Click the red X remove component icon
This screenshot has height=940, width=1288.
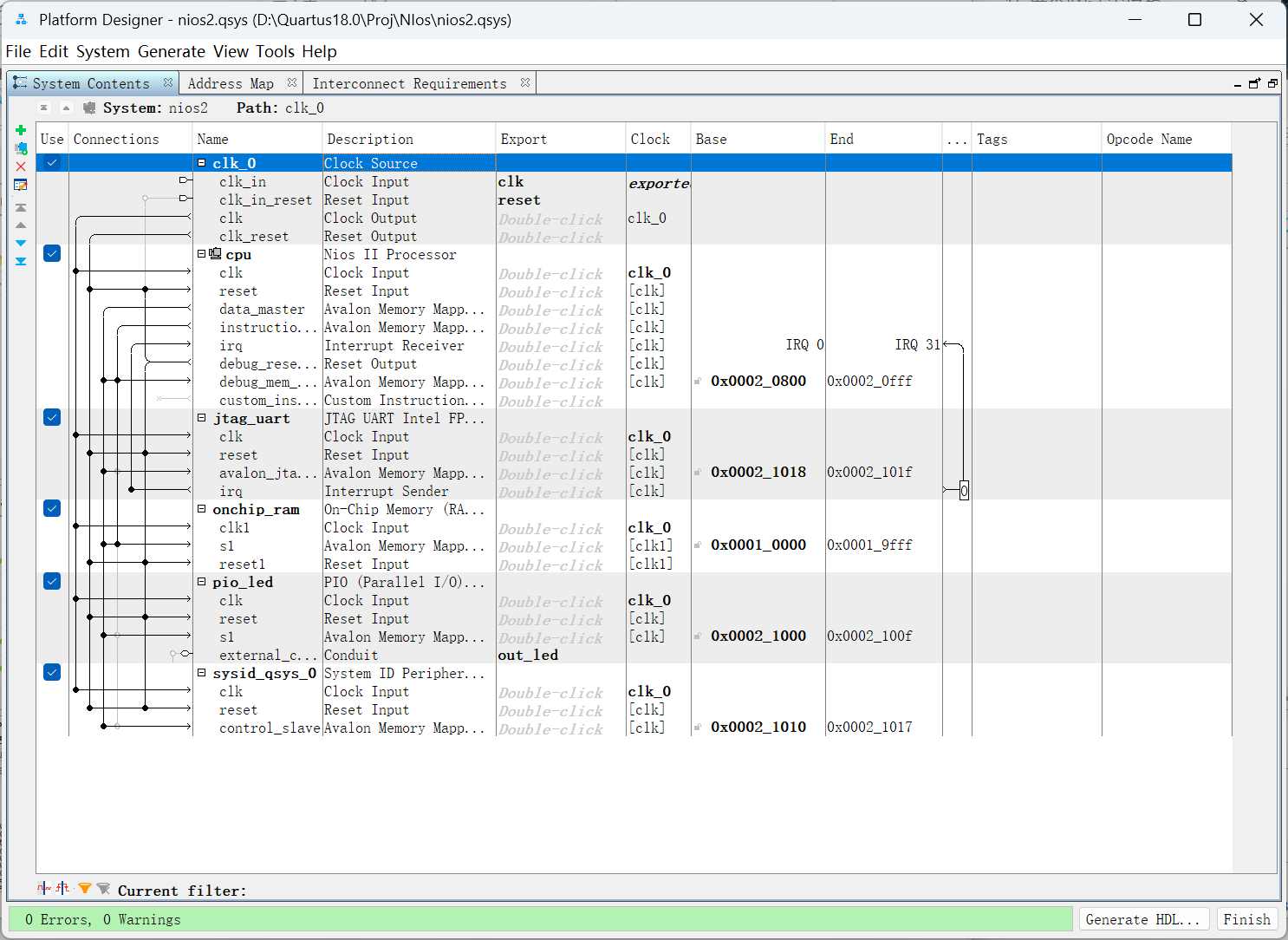coord(21,166)
